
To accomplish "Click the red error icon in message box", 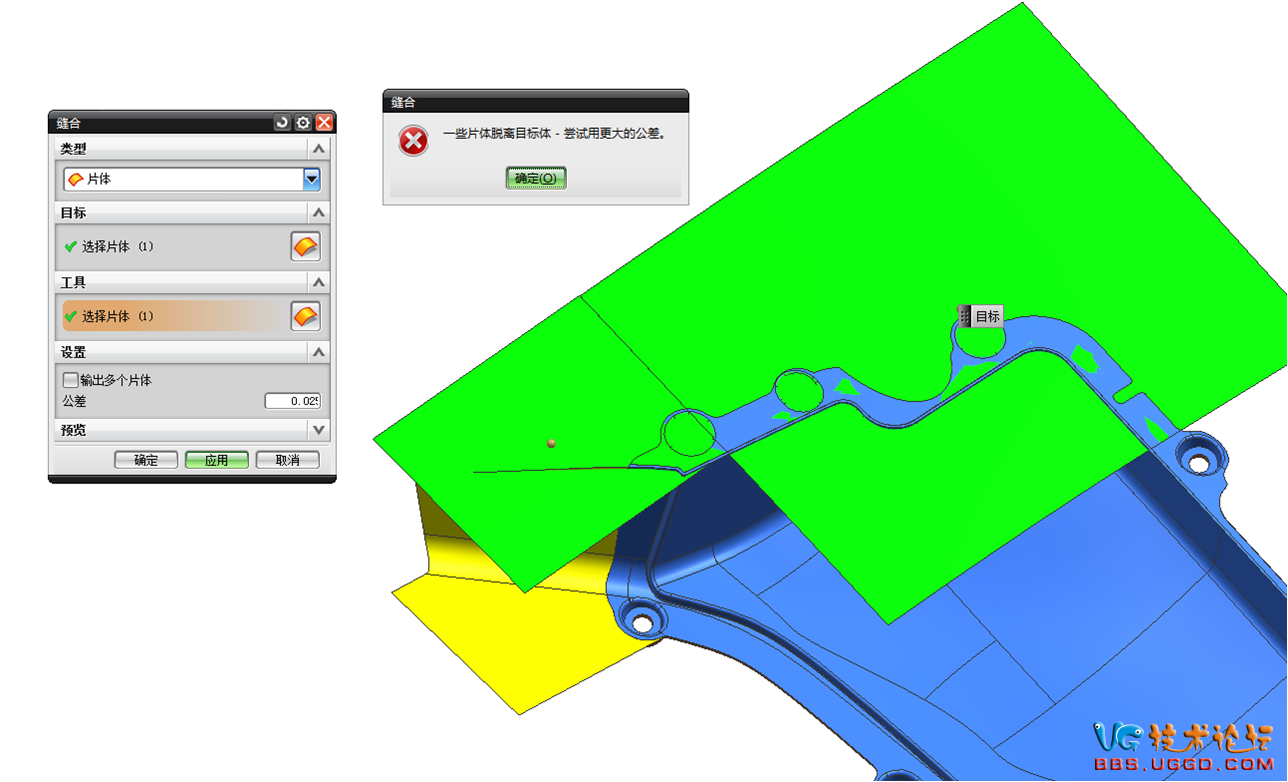I will pyautogui.click(x=413, y=141).
